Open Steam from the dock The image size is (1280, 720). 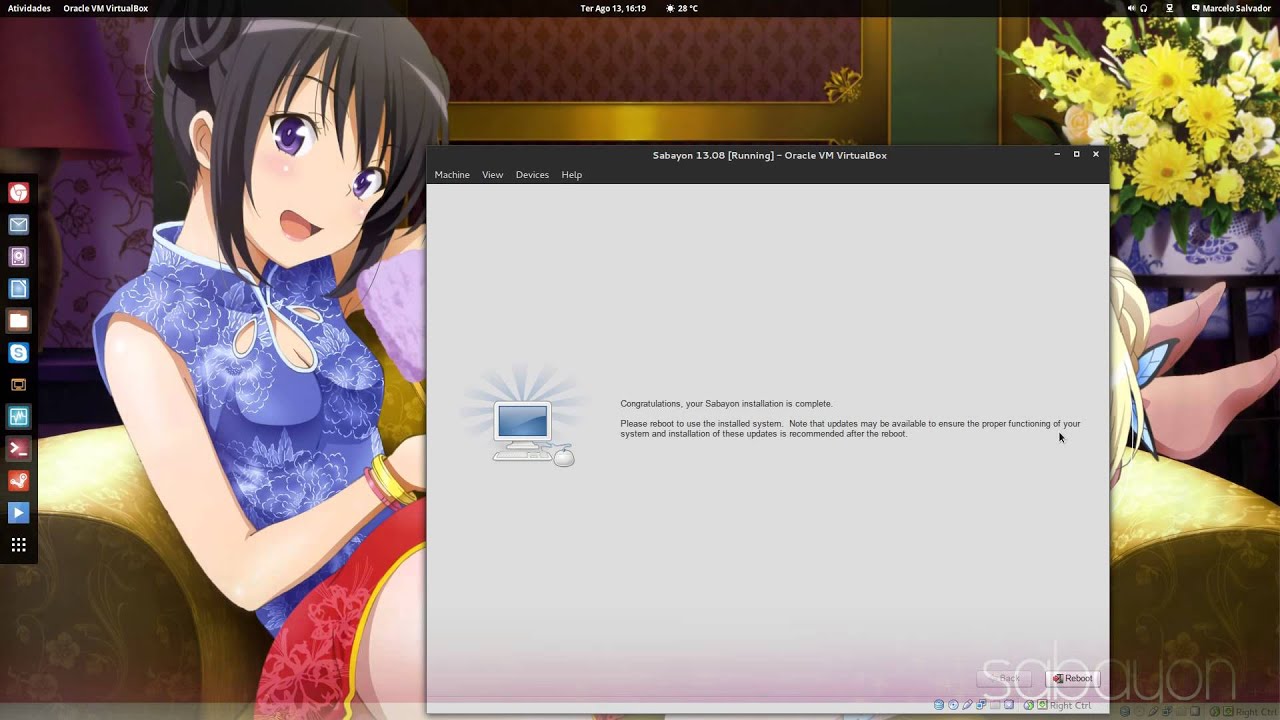tap(18, 481)
